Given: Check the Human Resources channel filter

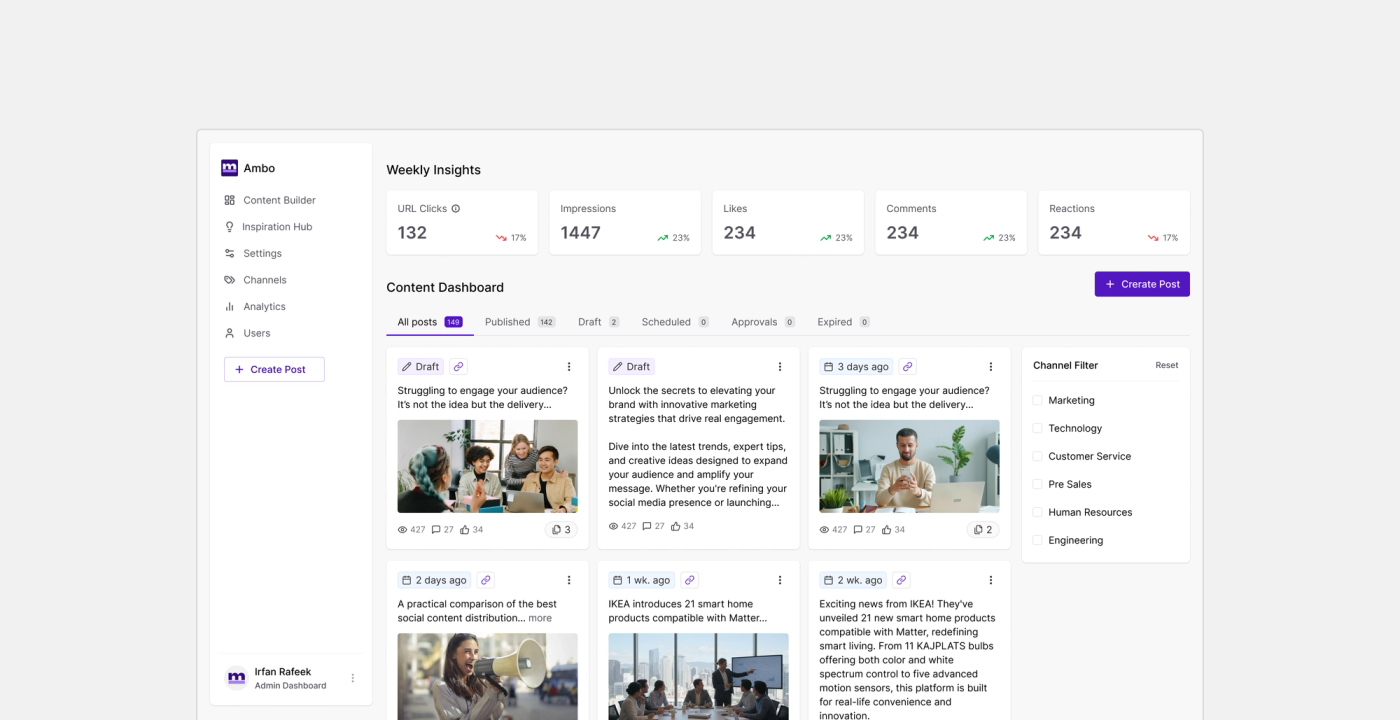Looking at the screenshot, I should (1038, 512).
